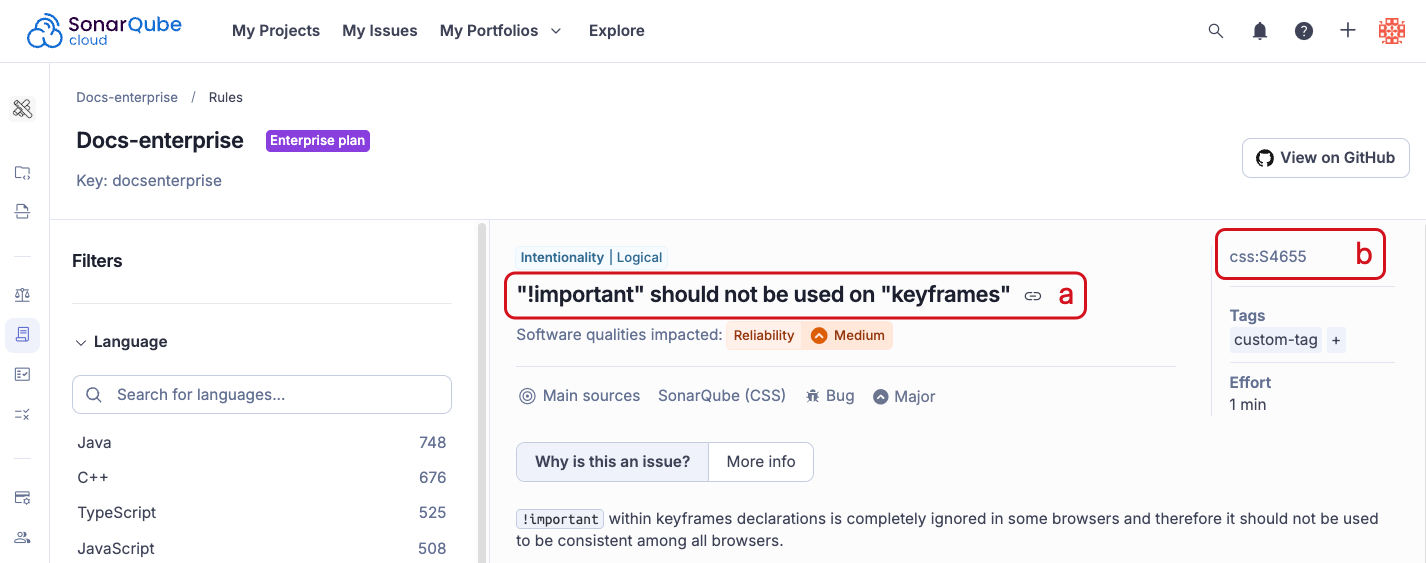Click the Key: docsenterprise text
Viewport: 1426px width, 563px height.
point(149,181)
